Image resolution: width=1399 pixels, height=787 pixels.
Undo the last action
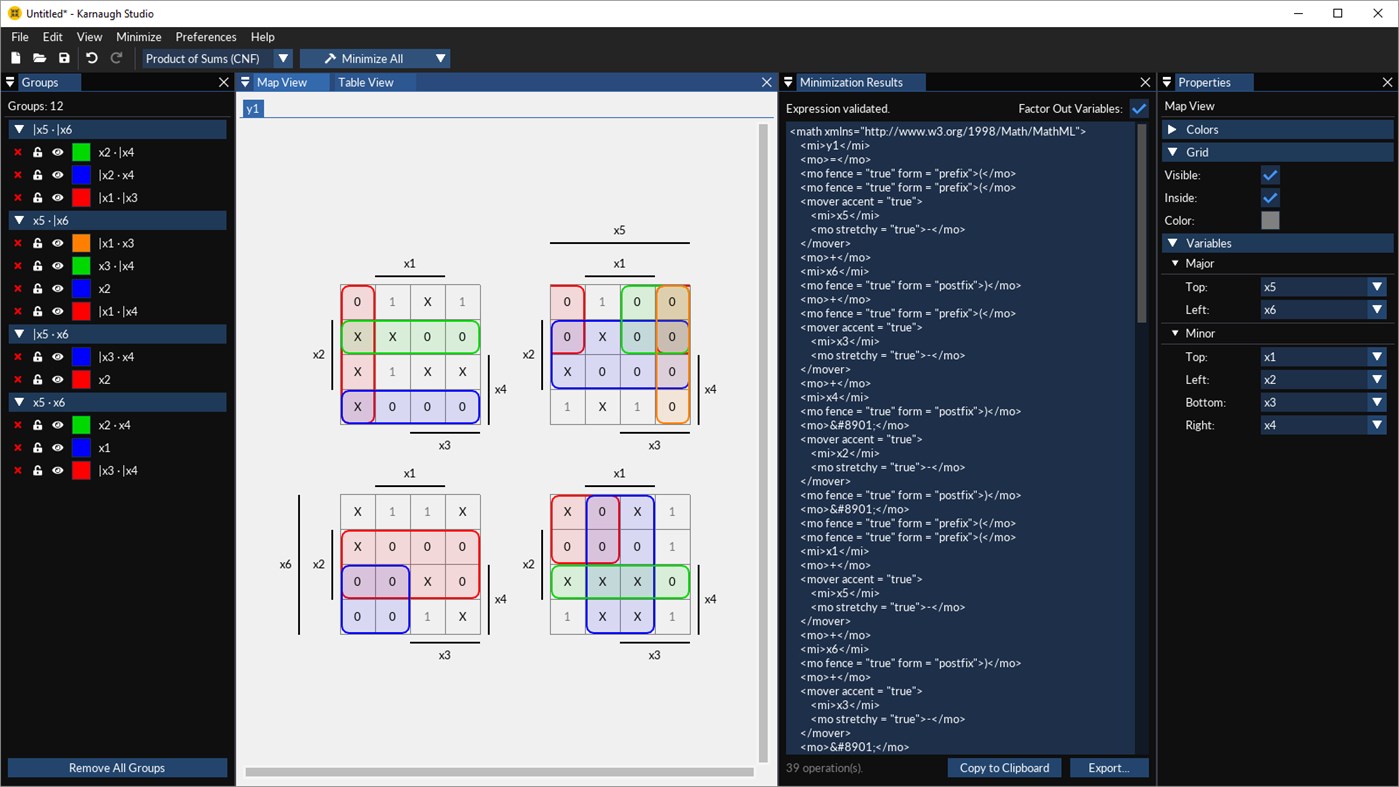click(x=91, y=58)
